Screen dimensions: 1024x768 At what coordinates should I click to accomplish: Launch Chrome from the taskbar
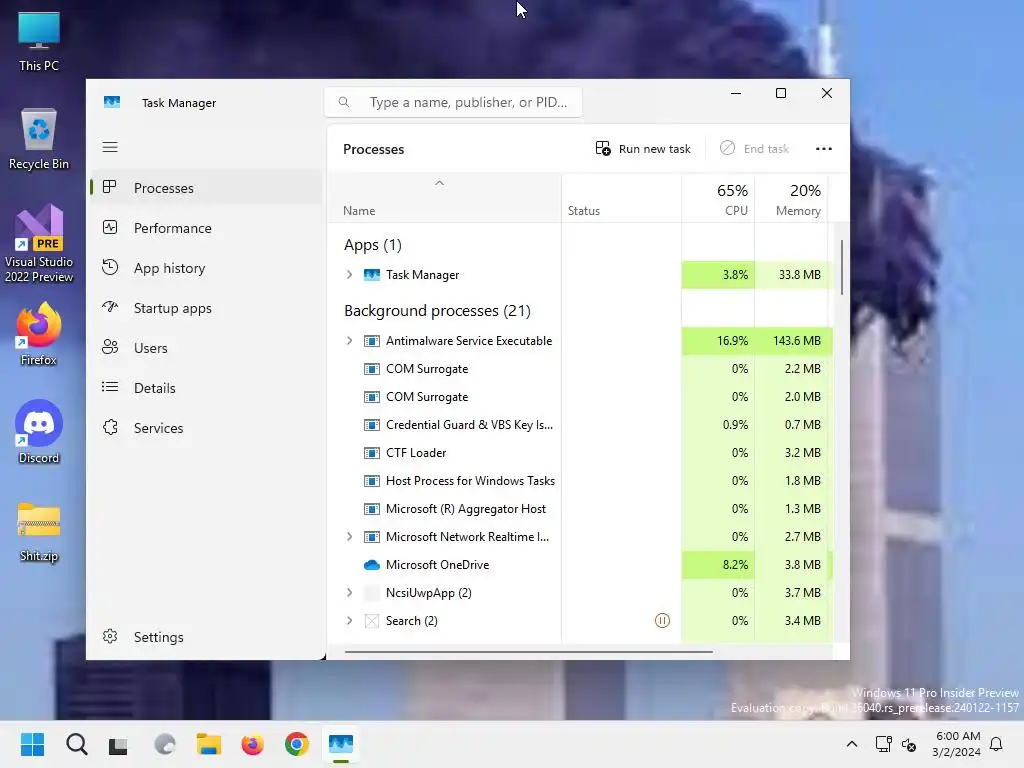(x=296, y=744)
